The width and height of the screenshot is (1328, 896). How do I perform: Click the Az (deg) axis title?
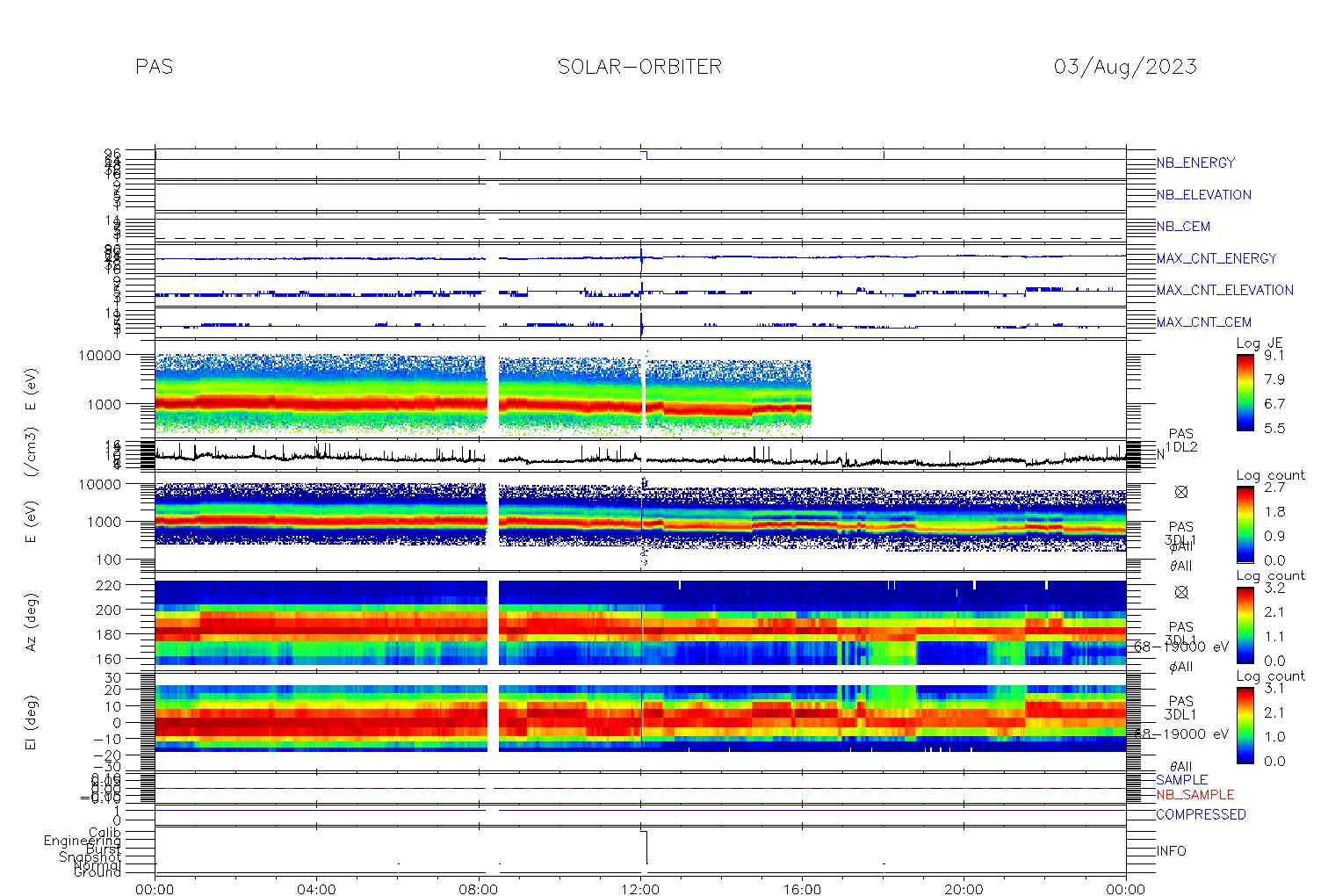pyautogui.click(x=31, y=621)
